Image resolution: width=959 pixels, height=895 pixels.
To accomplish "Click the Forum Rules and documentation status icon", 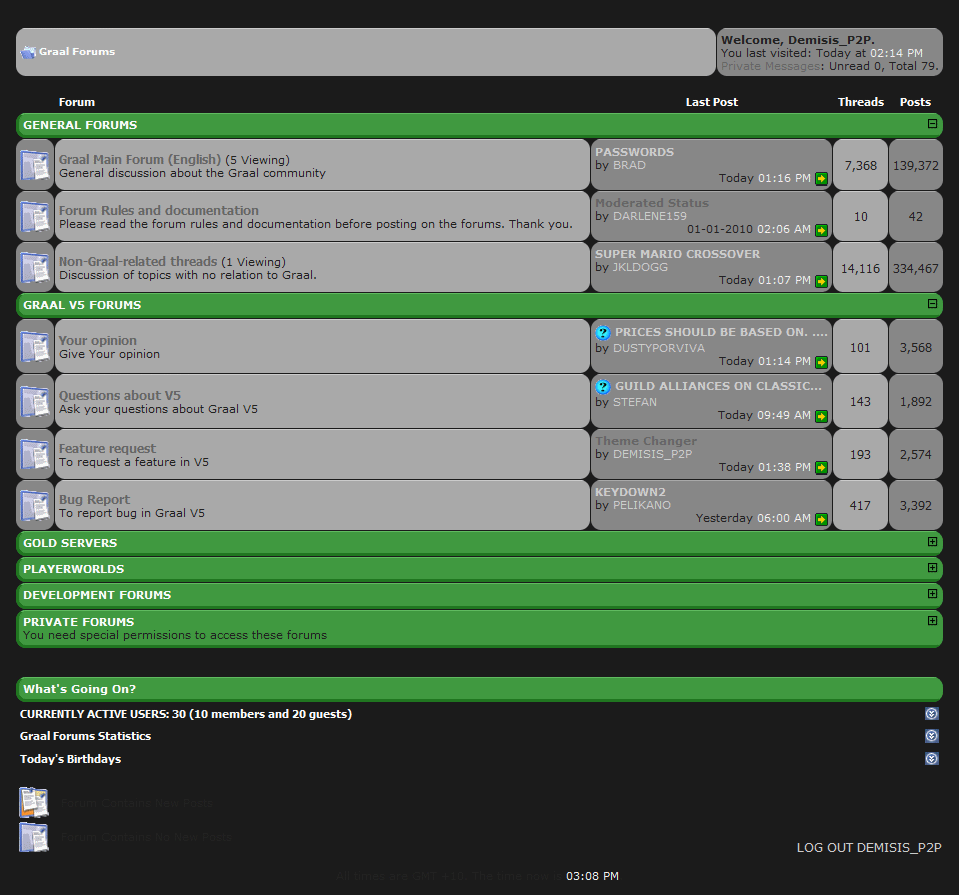I will 35,217.
